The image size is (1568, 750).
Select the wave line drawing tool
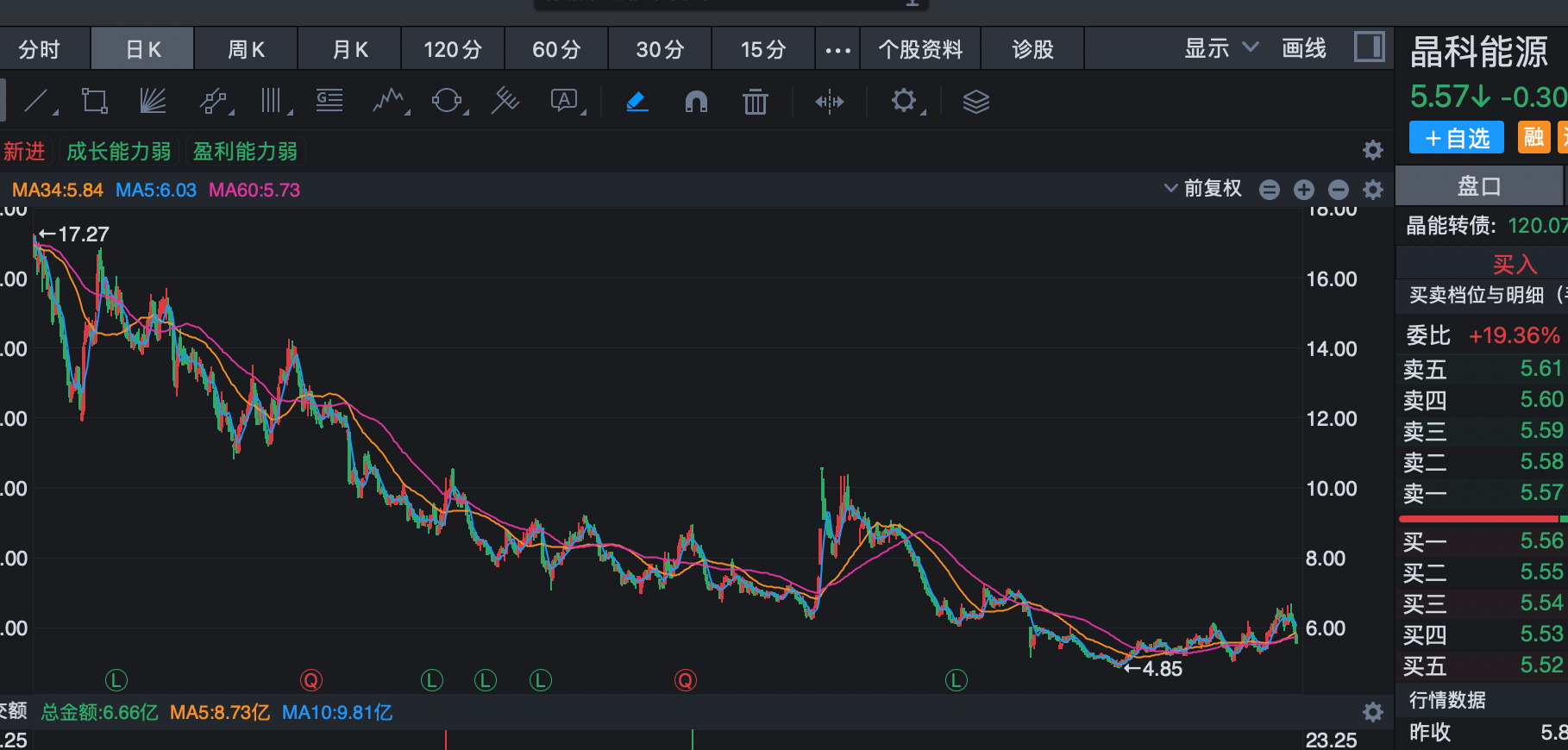(389, 102)
